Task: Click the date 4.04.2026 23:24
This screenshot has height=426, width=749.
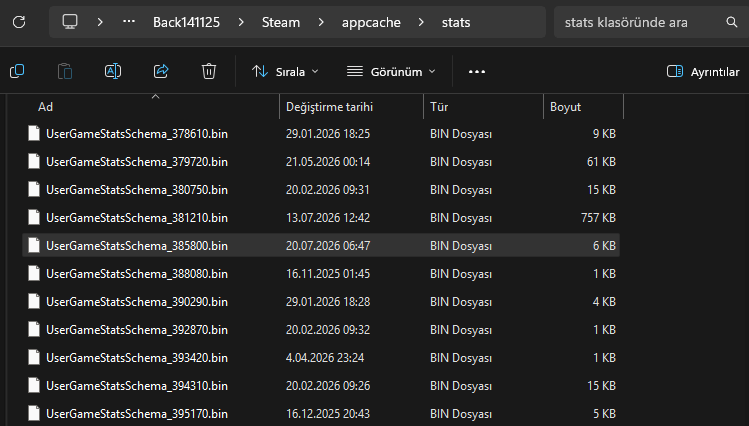Action: coord(325,358)
